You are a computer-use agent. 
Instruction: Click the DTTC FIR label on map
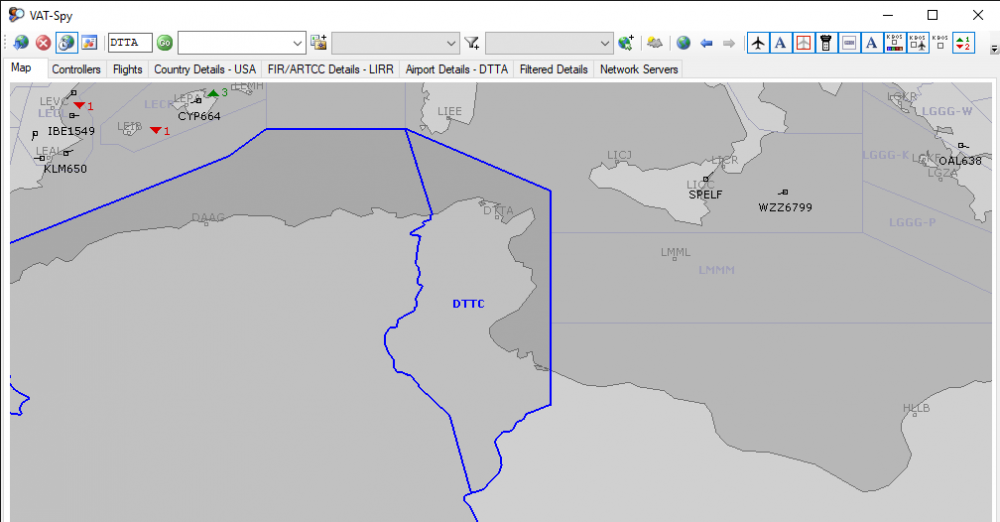[468, 304]
